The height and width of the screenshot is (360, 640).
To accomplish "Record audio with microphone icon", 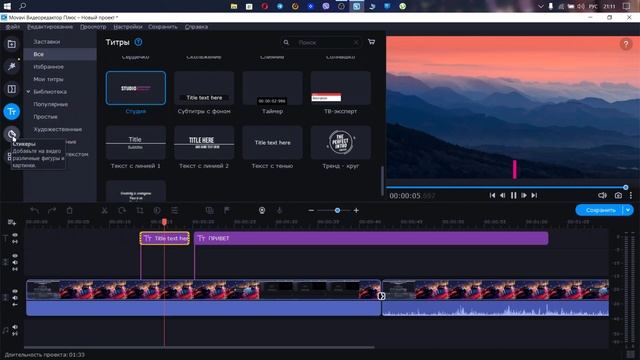I will [x=279, y=210].
